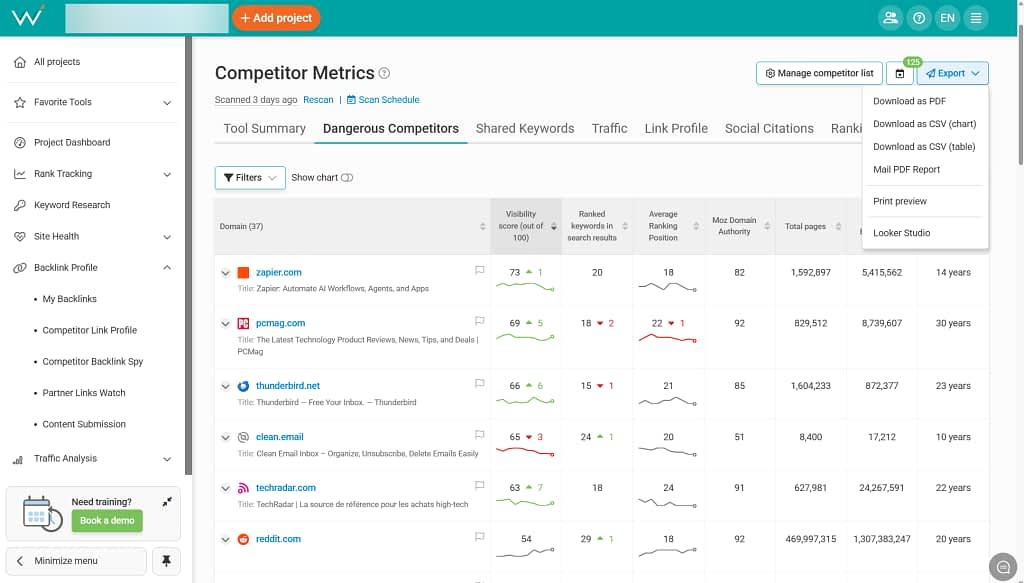Expand the reddit.com row details
This screenshot has height=583, width=1024.
[x=225, y=539]
